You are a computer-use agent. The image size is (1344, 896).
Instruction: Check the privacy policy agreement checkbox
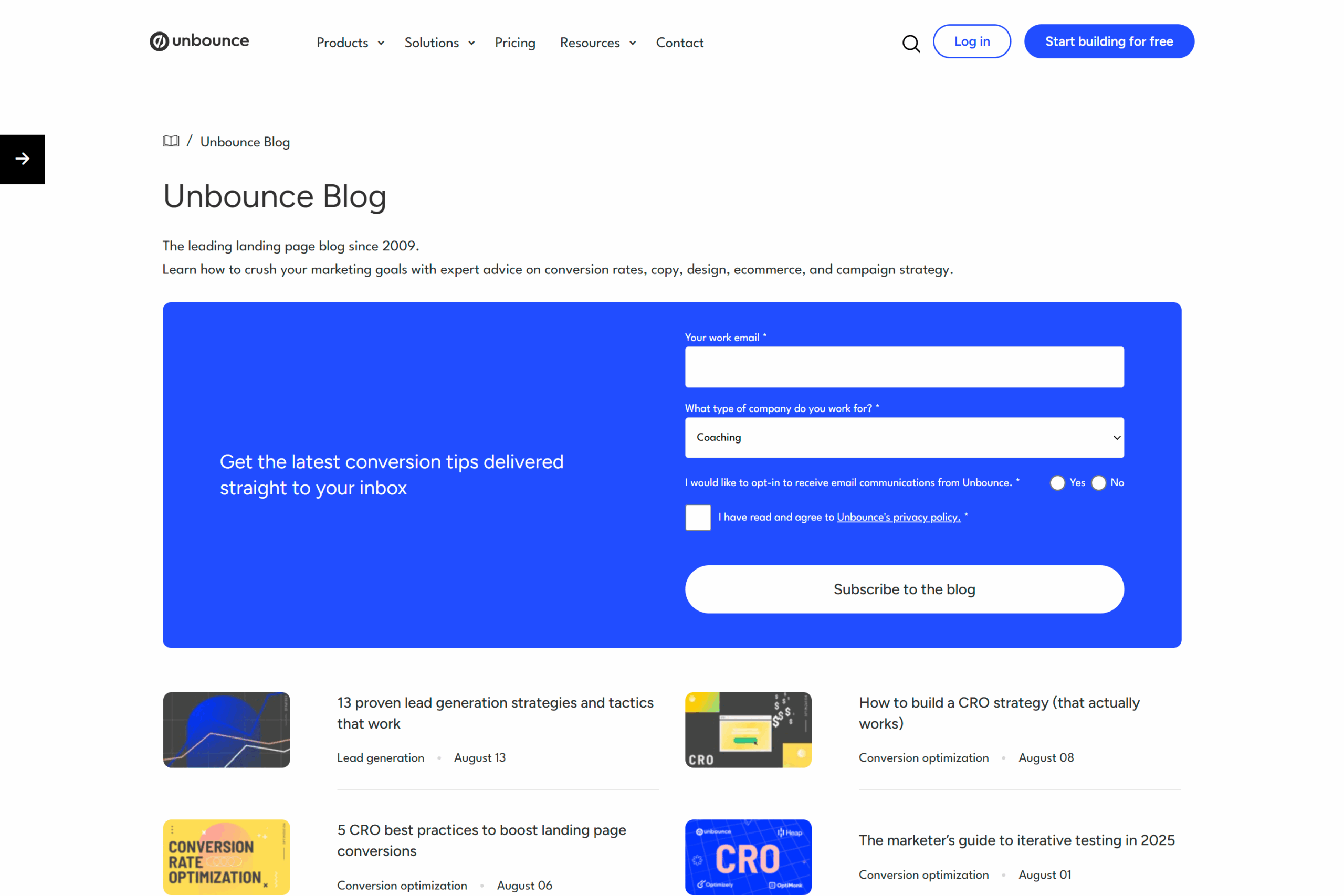point(698,518)
